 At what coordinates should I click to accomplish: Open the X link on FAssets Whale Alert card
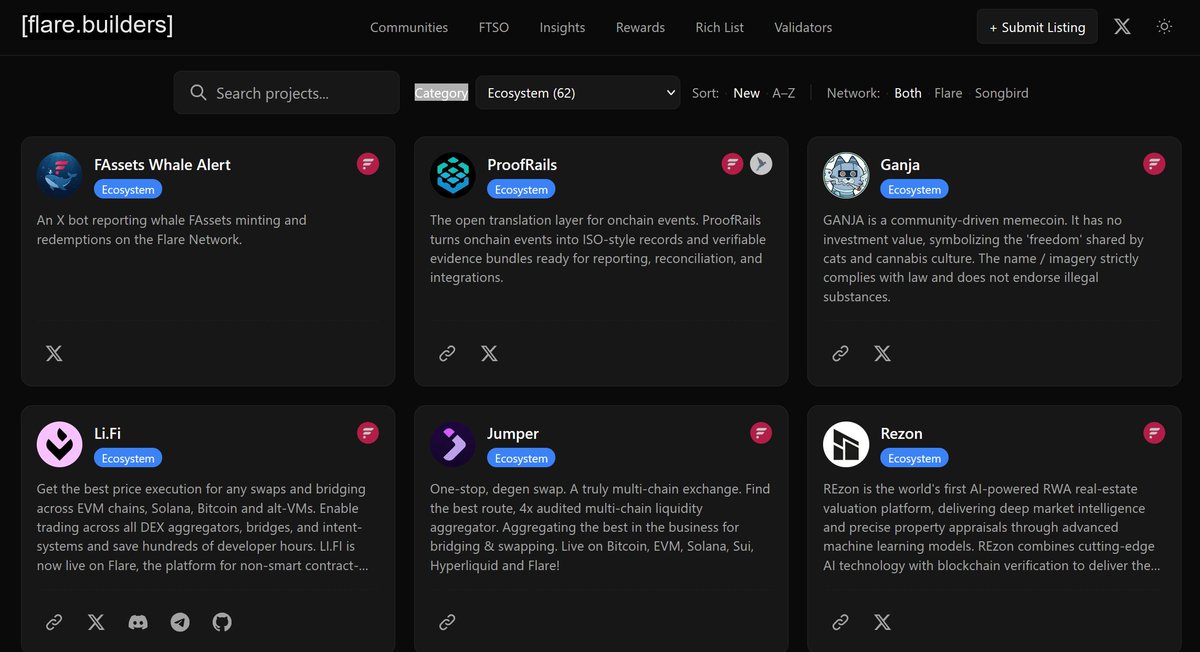pyautogui.click(x=54, y=353)
